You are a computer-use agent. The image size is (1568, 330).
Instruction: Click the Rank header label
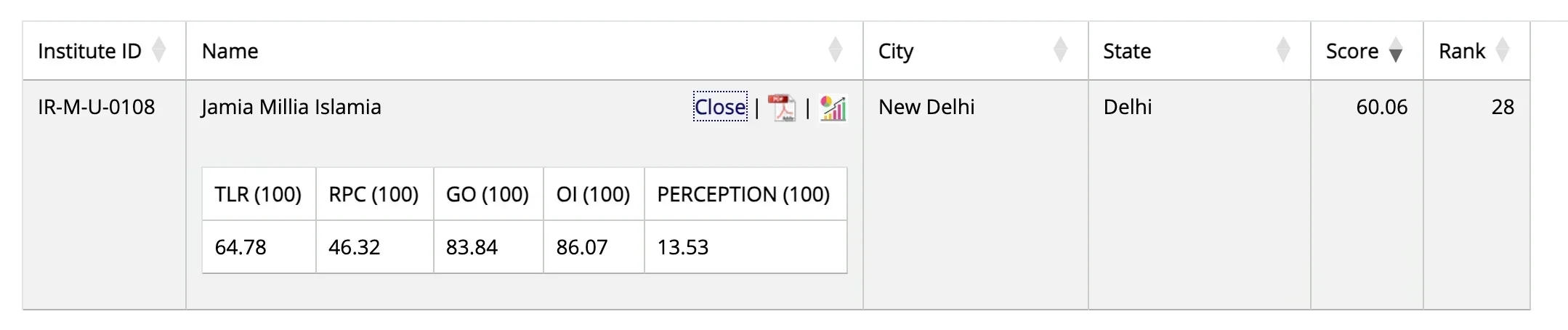click(x=1461, y=51)
